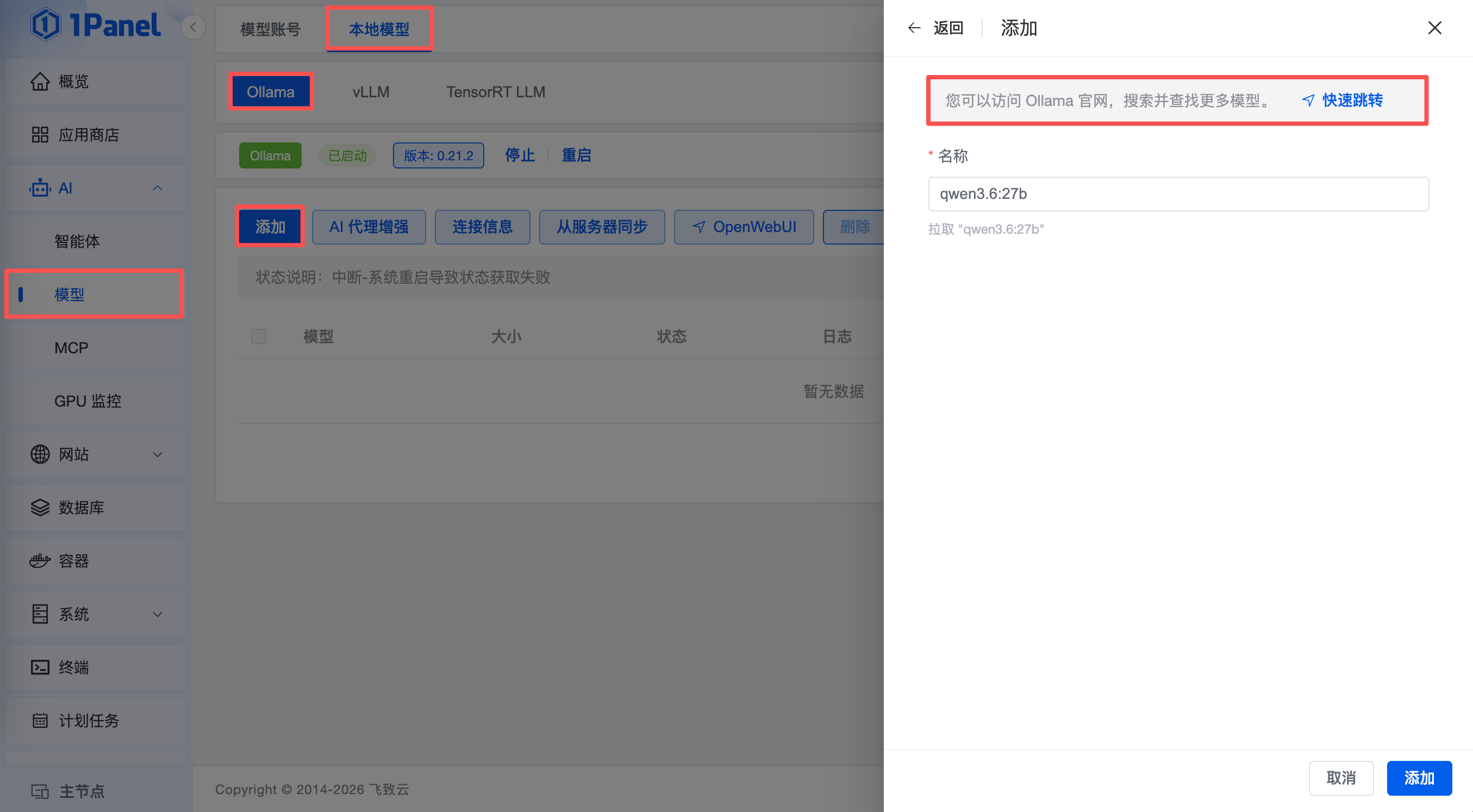Open 智能体 under AI
The height and width of the screenshot is (812, 1473).
pos(96,241)
